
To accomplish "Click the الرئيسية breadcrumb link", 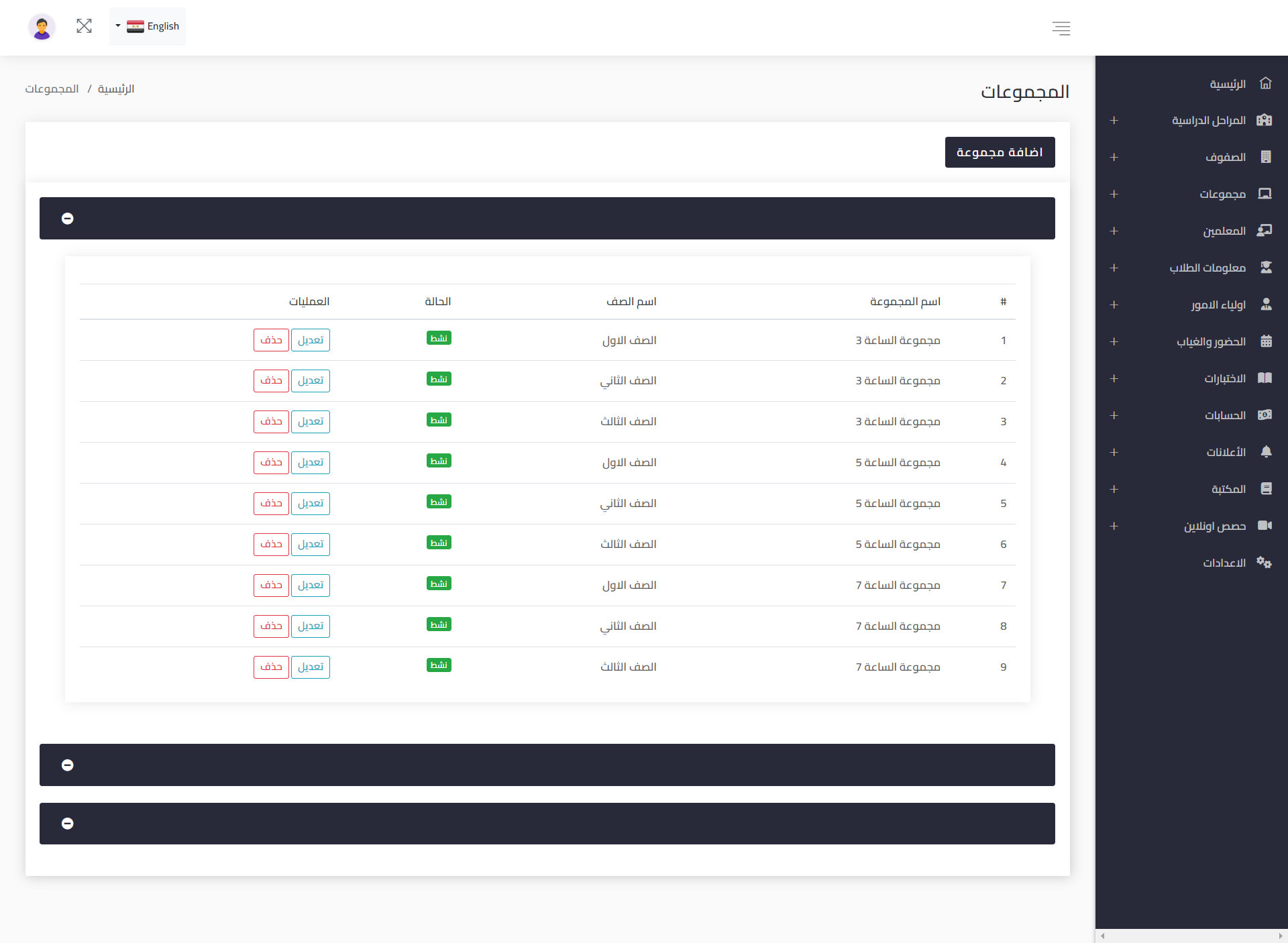I will (x=116, y=89).
